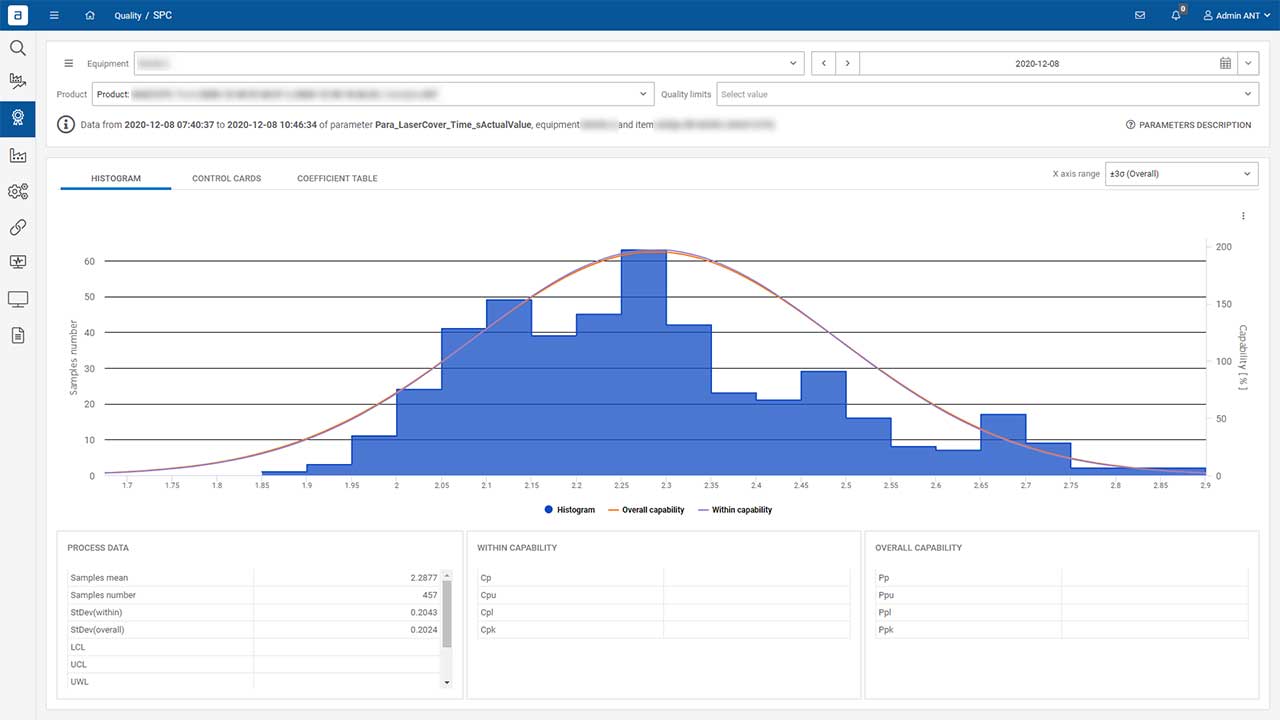Screen dimensions: 1280x720
Task: Open the document sidebar icon
Action: 17,335
